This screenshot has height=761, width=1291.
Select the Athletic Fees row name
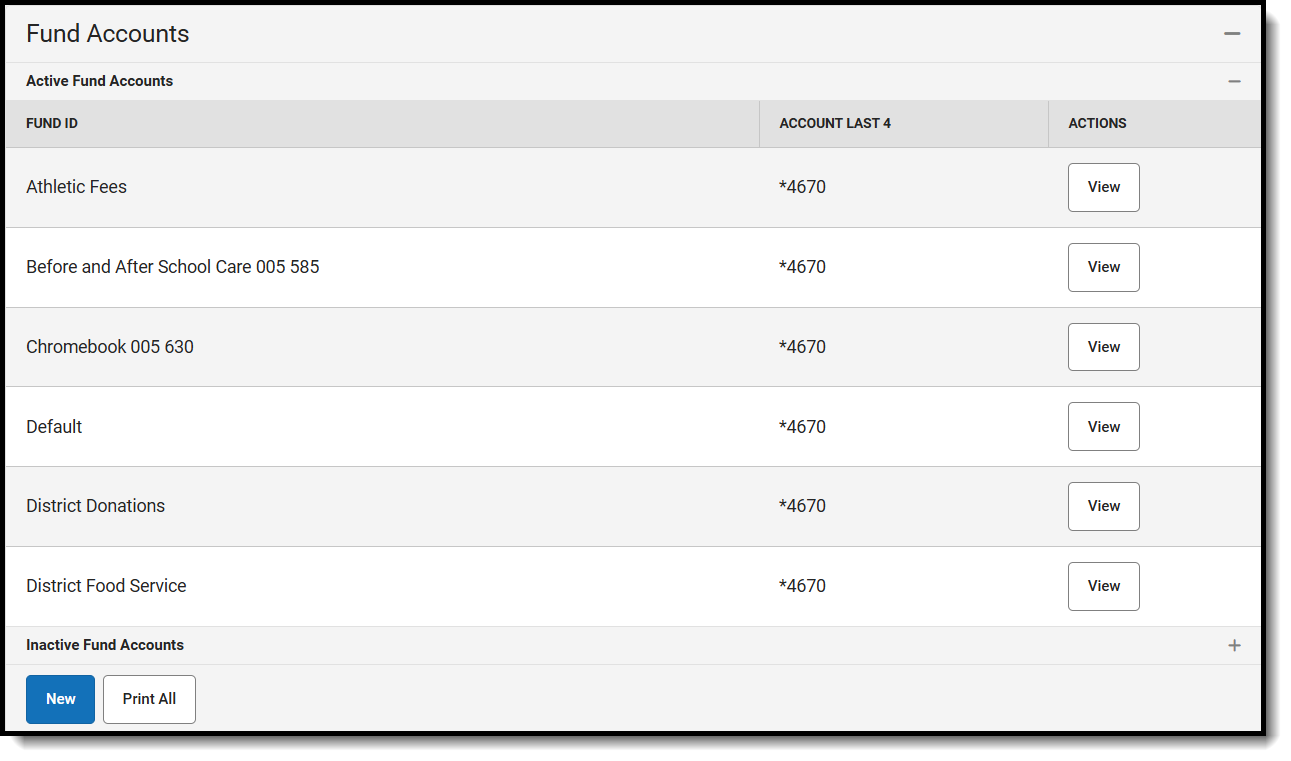click(x=76, y=187)
